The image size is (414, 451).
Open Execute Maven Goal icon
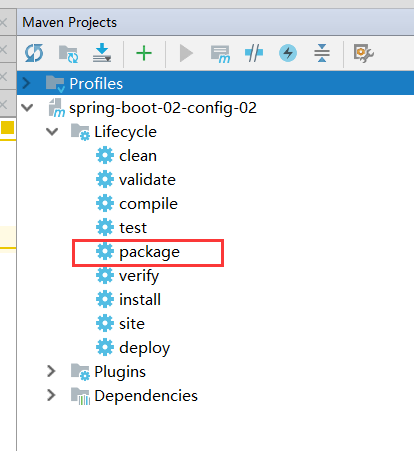220,54
